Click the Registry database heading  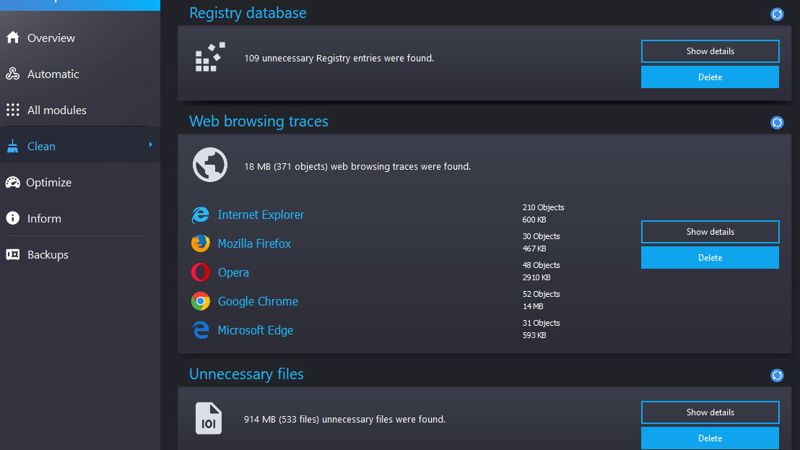(x=247, y=13)
